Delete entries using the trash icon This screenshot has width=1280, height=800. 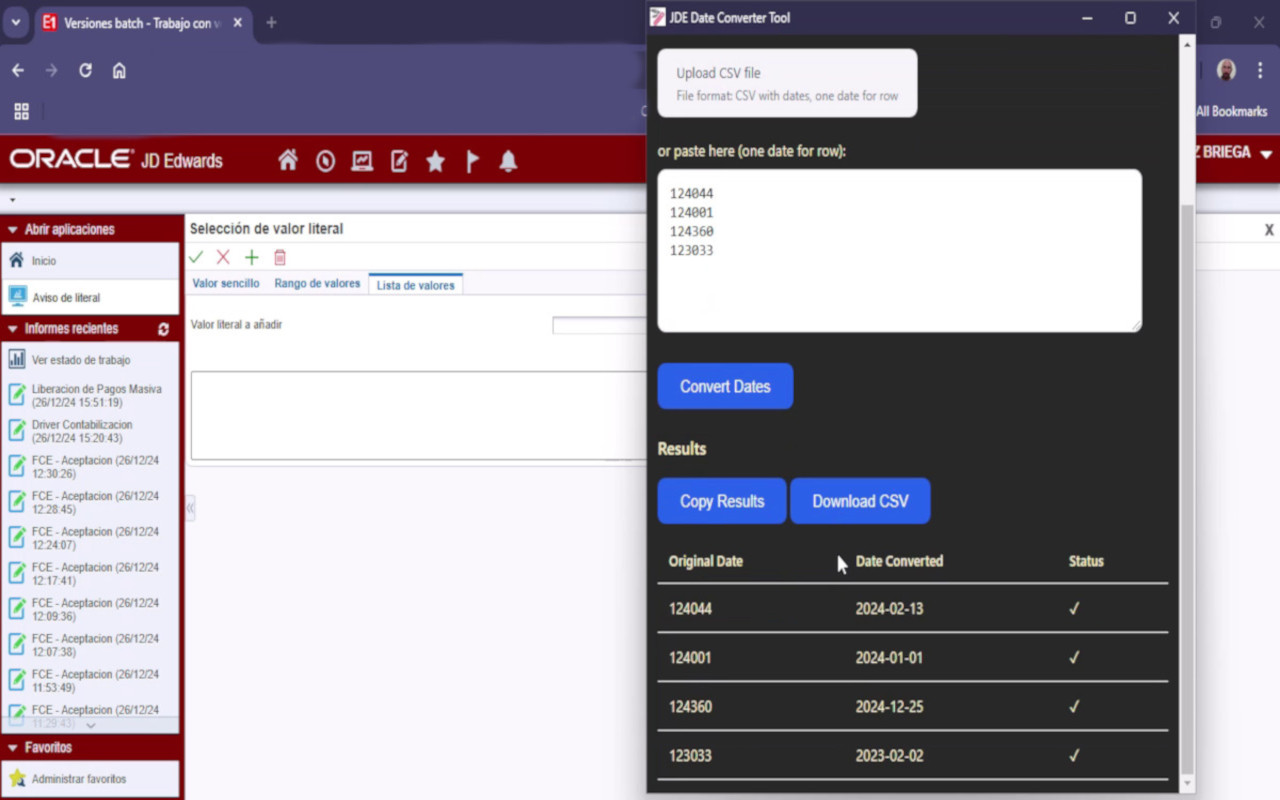click(x=279, y=257)
